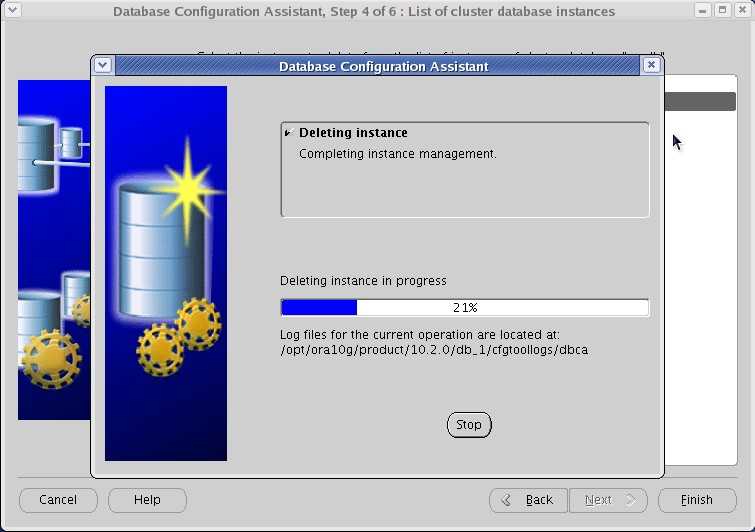Open the main window menu arrow in title bar
755x532 pixels.
click(13, 10)
